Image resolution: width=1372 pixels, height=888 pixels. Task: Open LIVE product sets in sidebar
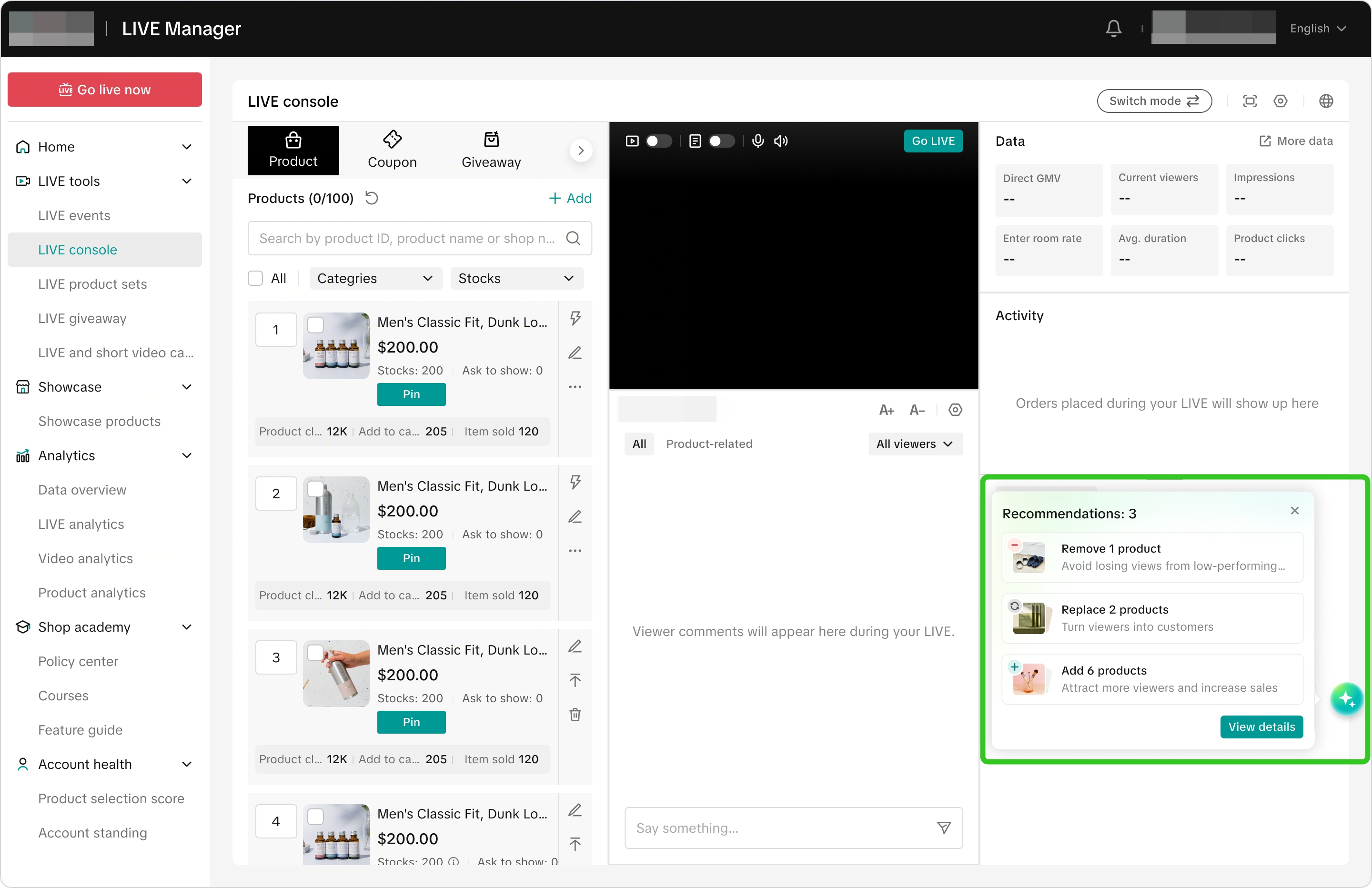[92, 284]
